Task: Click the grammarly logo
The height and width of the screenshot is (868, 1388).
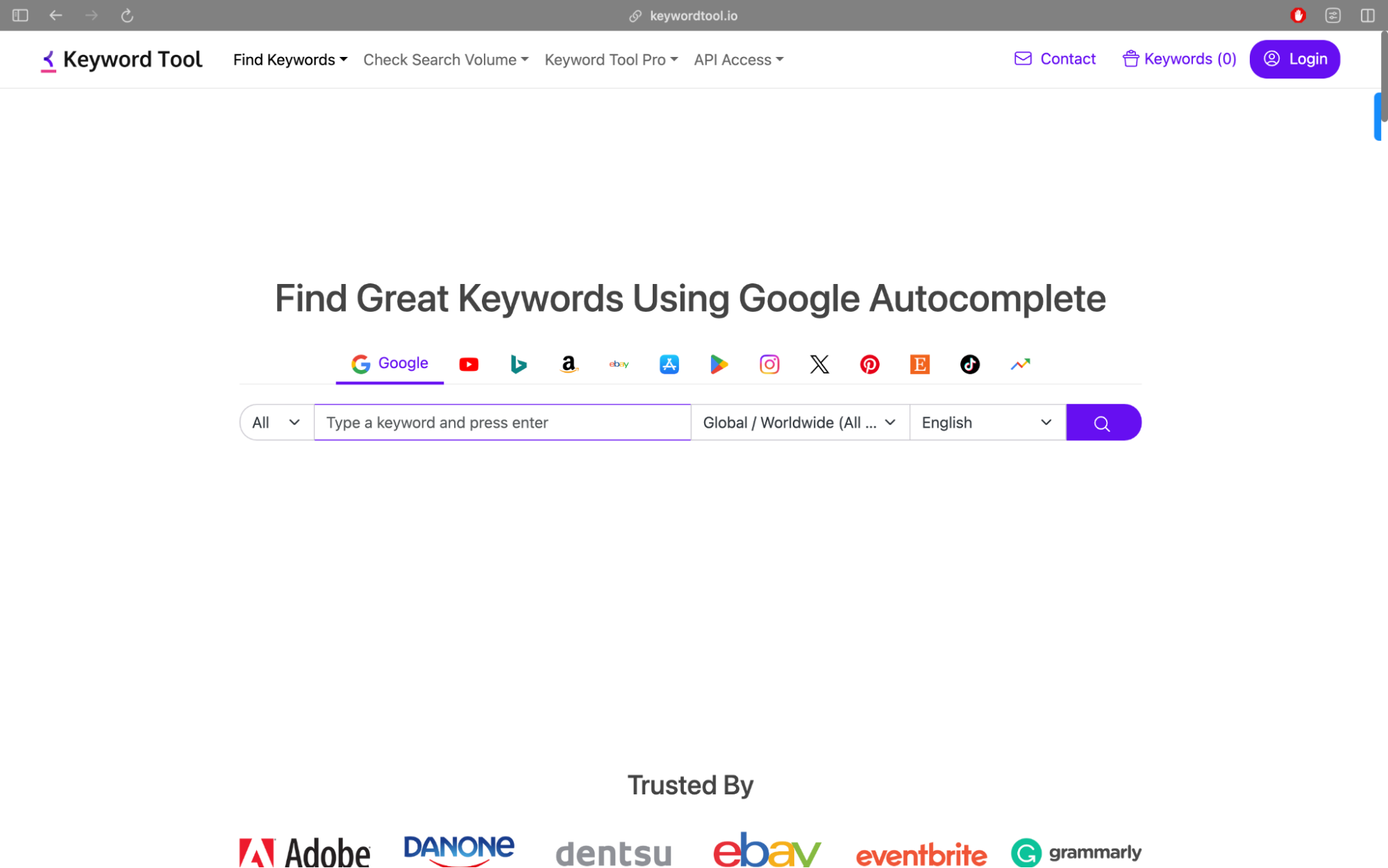Action: (1076, 853)
